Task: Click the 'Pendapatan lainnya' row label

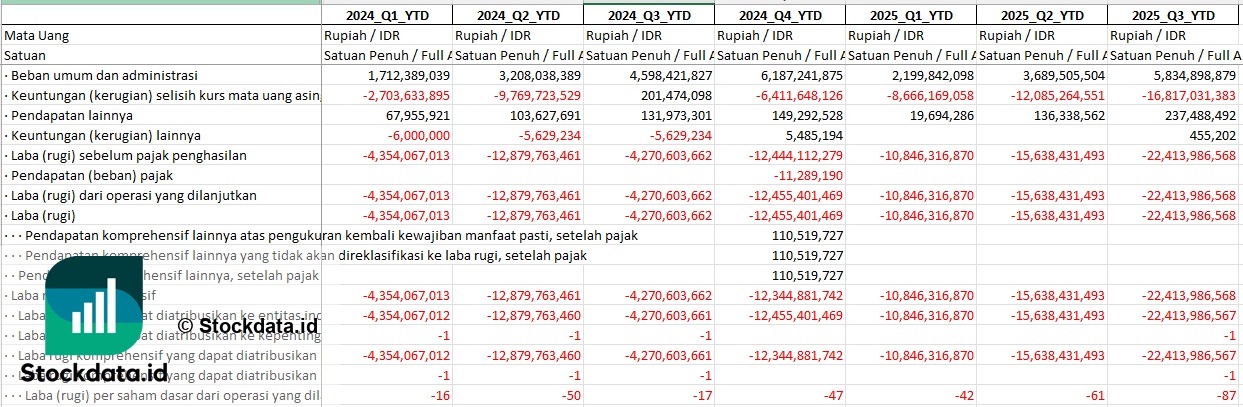Action: 70,116
